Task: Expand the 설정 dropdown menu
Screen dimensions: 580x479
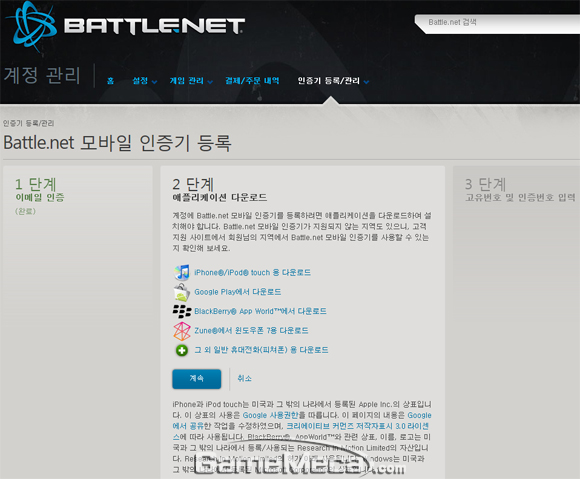Action: click(x=145, y=81)
